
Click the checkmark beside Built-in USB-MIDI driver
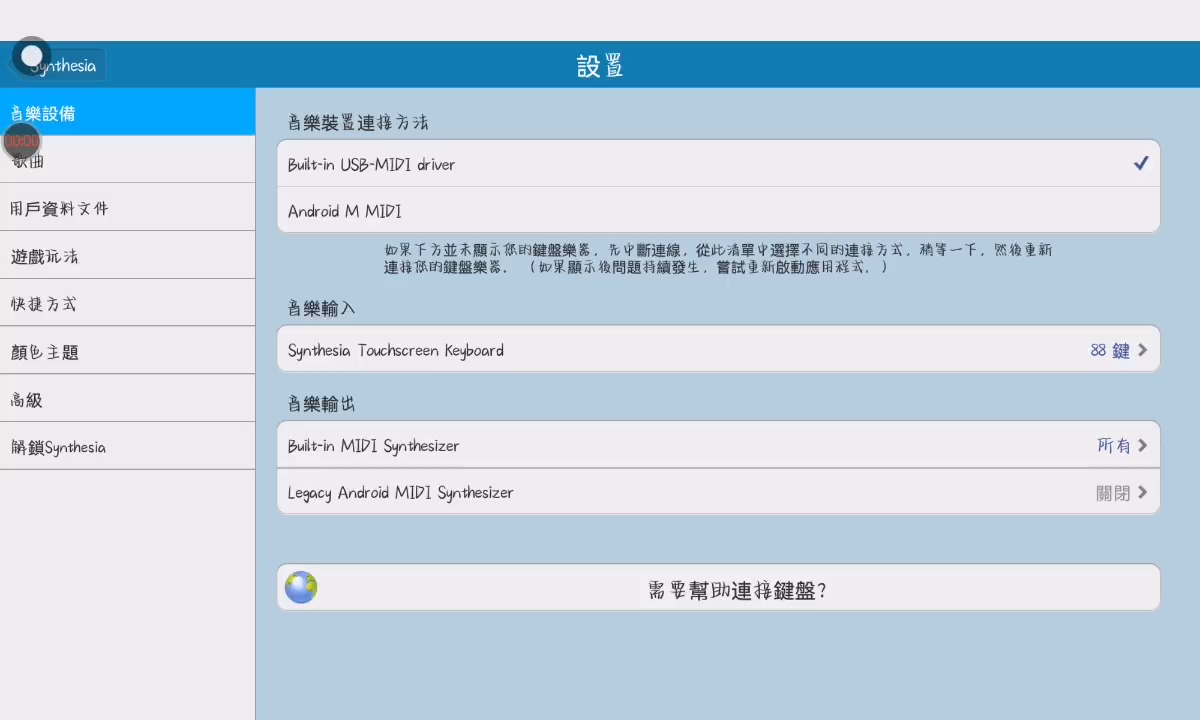1140,164
